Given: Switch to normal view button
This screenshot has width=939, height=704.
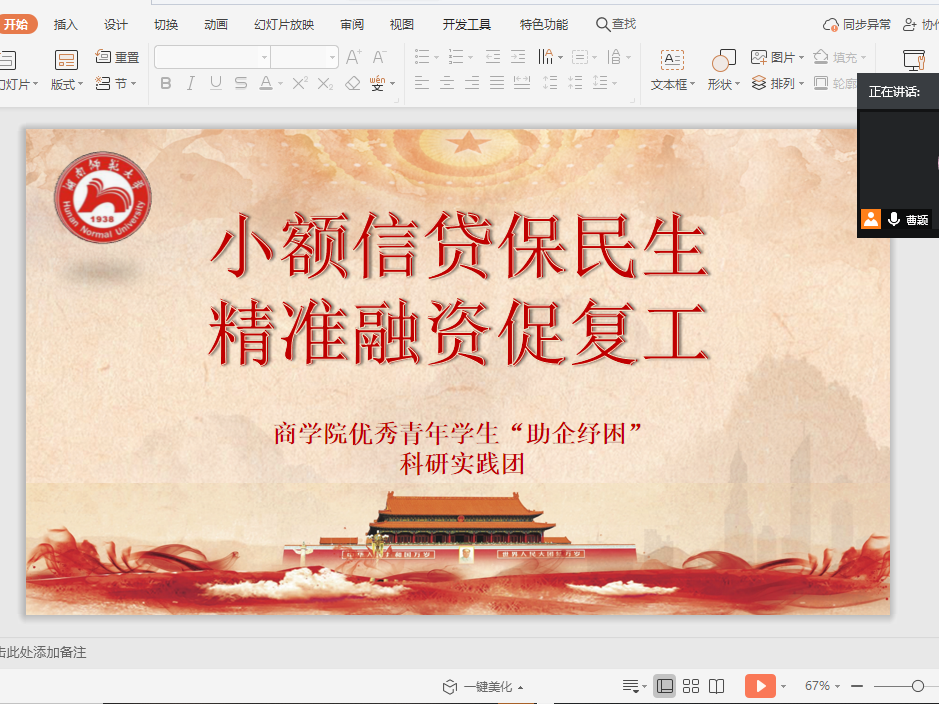Looking at the screenshot, I should [665, 686].
